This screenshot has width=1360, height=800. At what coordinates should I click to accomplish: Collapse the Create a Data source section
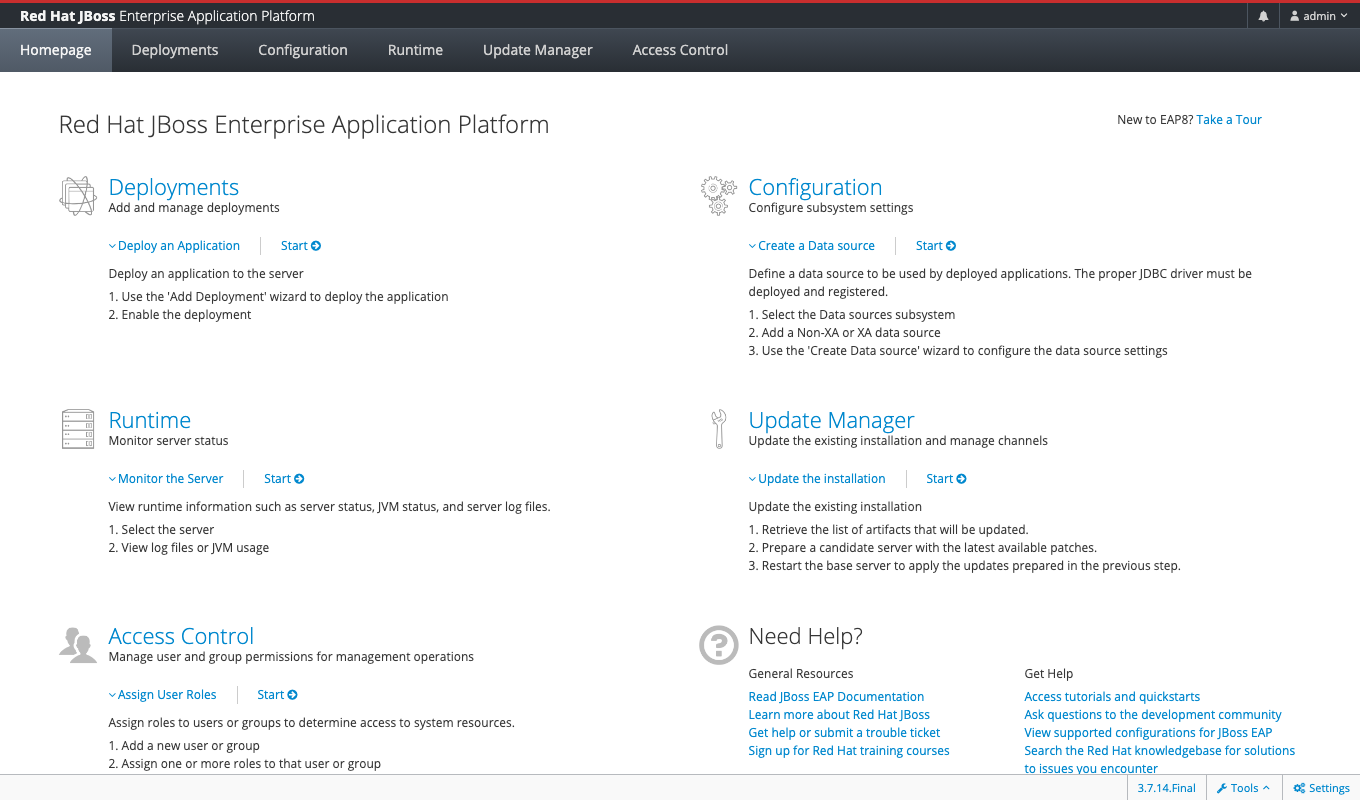click(812, 246)
